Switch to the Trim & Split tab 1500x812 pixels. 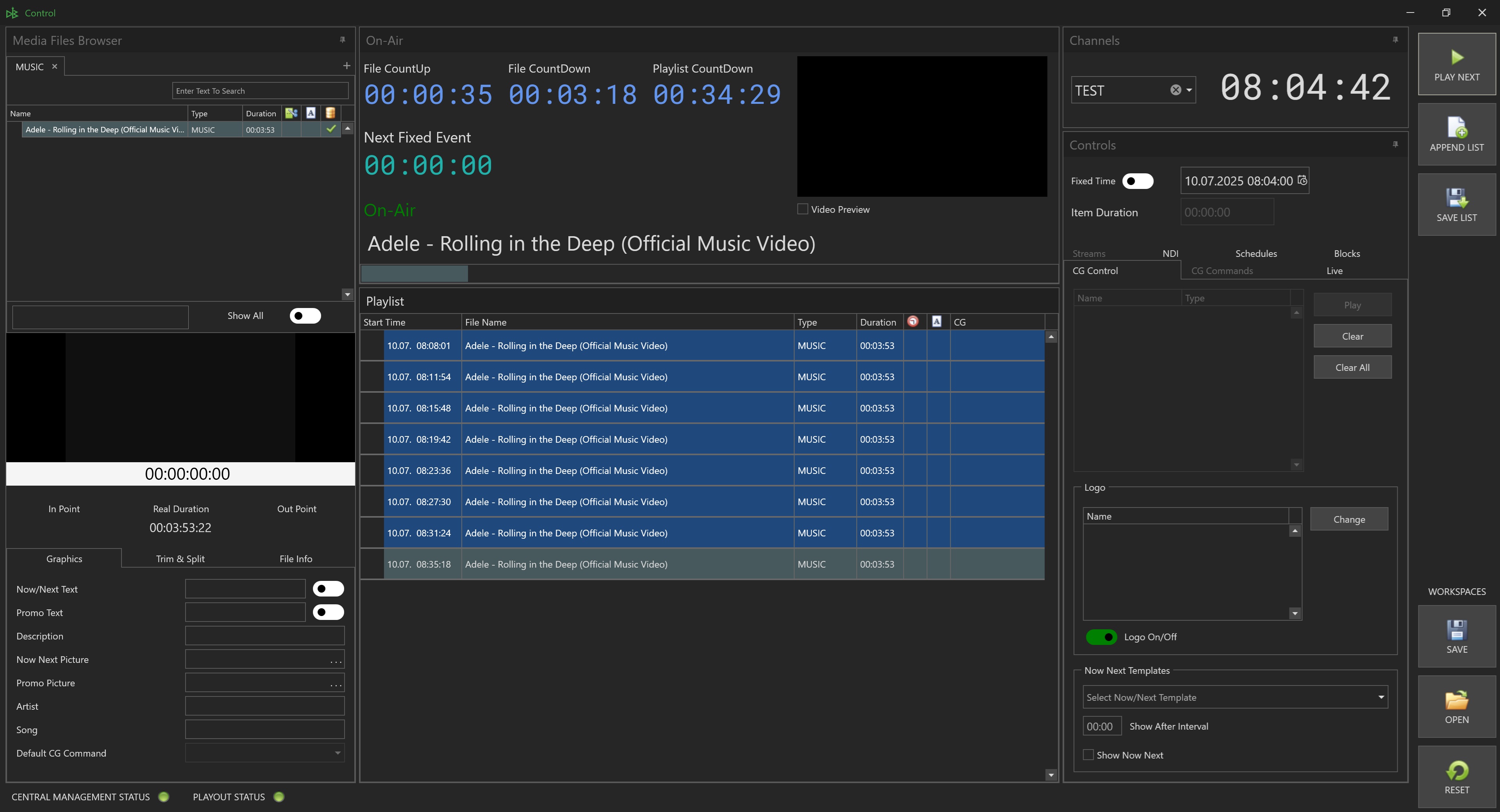tap(180, 559)
